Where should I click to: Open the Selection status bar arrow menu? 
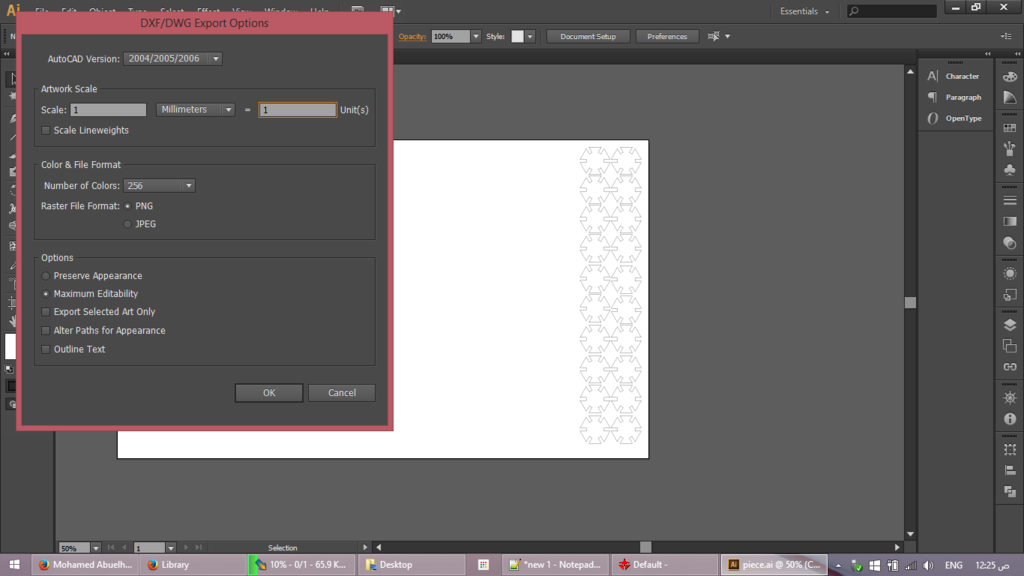365,547
